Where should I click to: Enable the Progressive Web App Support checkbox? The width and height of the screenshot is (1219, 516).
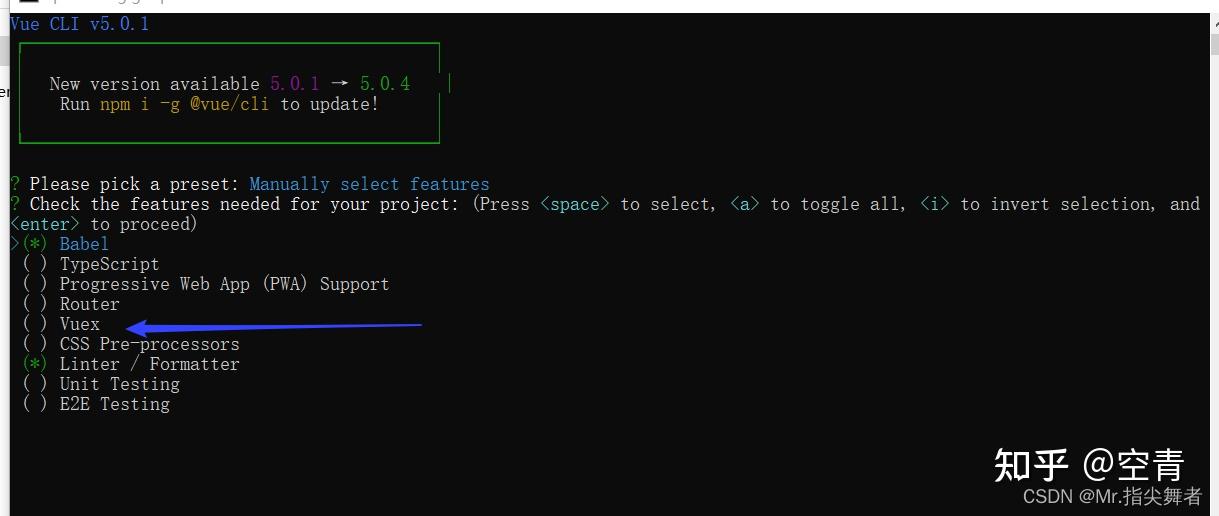(35, 284)
